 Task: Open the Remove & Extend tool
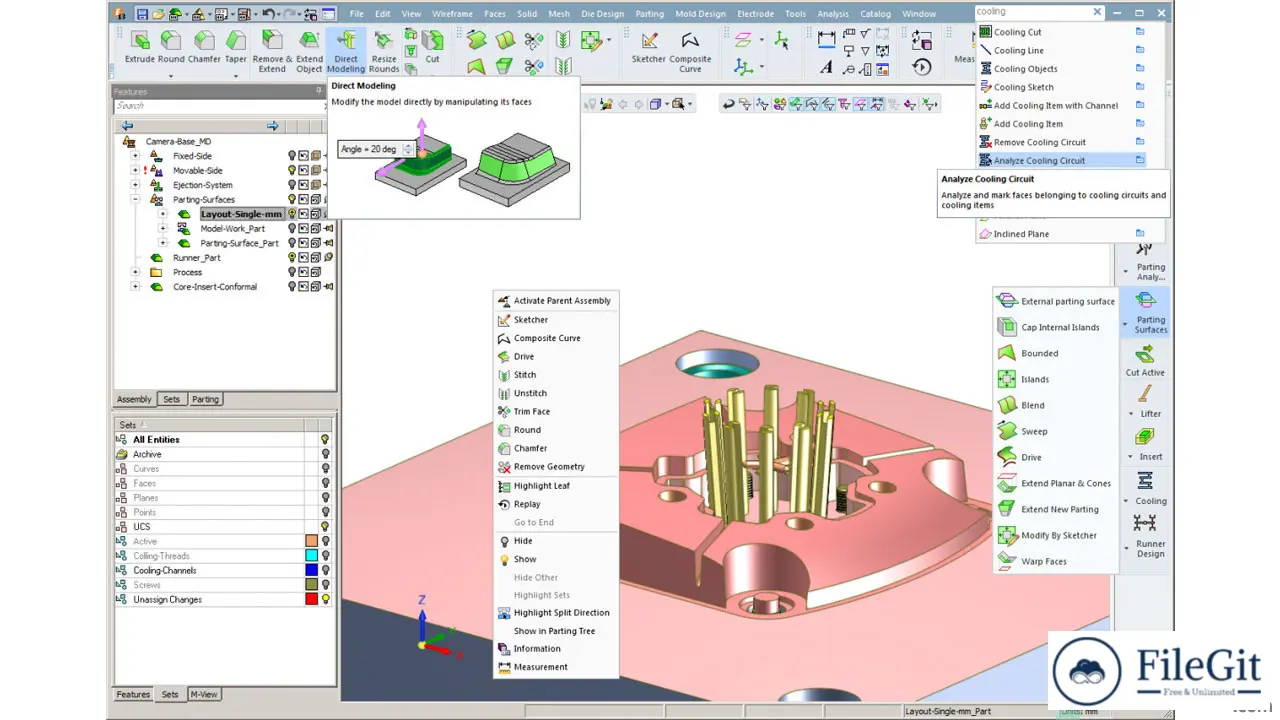click(271, 51)
